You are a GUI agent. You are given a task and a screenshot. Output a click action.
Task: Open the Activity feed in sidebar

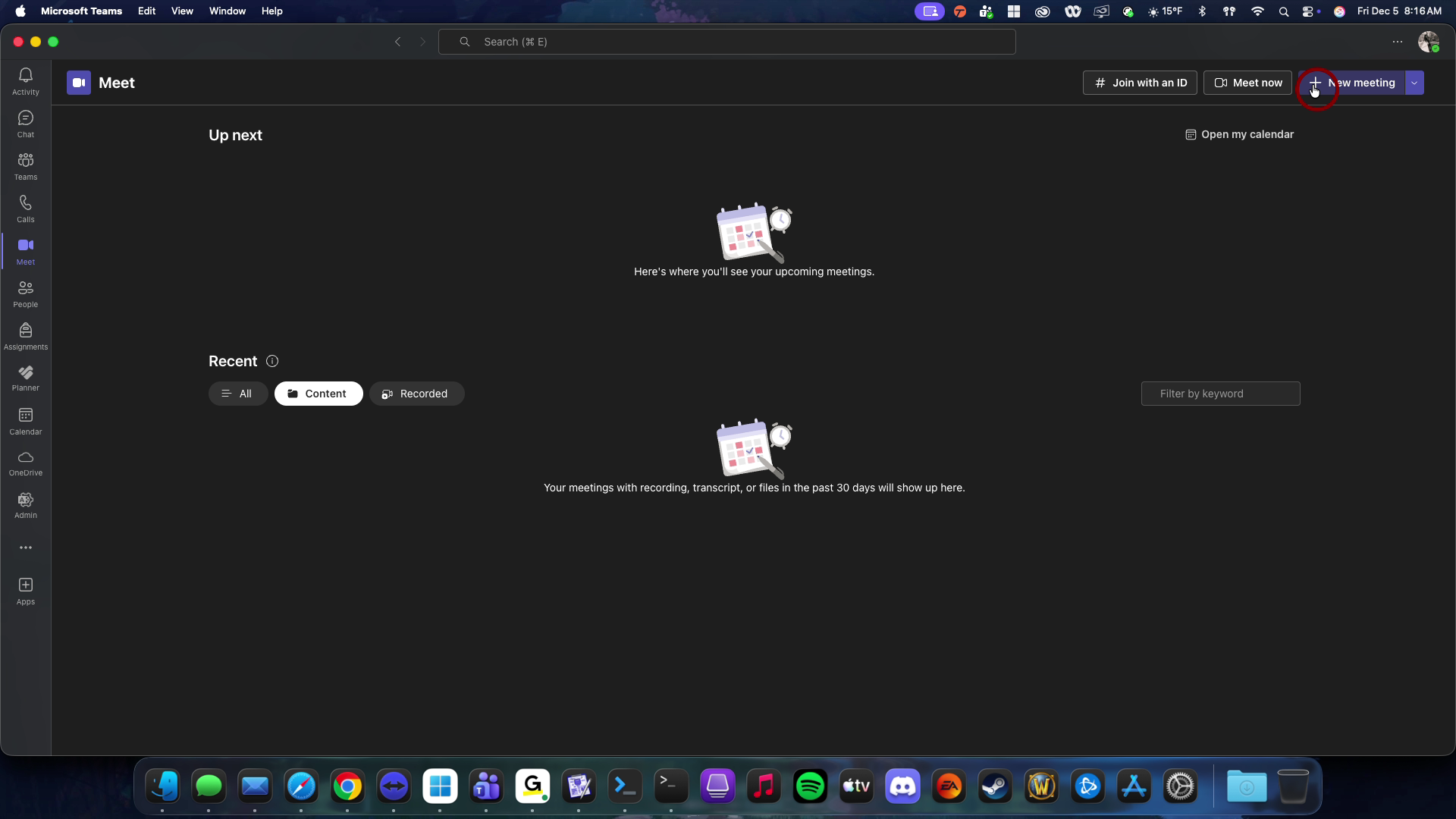click(x=26, y=81)
